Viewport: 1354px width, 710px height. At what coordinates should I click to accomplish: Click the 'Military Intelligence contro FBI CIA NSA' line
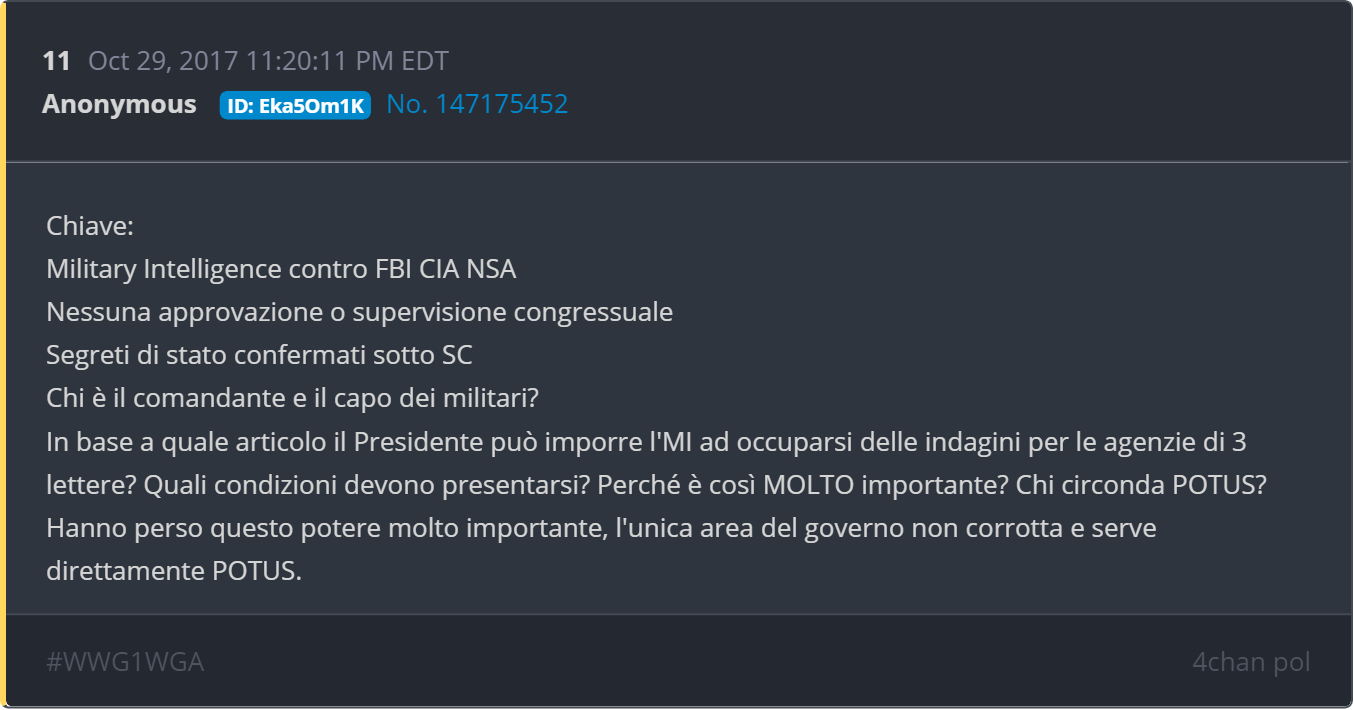281,269
